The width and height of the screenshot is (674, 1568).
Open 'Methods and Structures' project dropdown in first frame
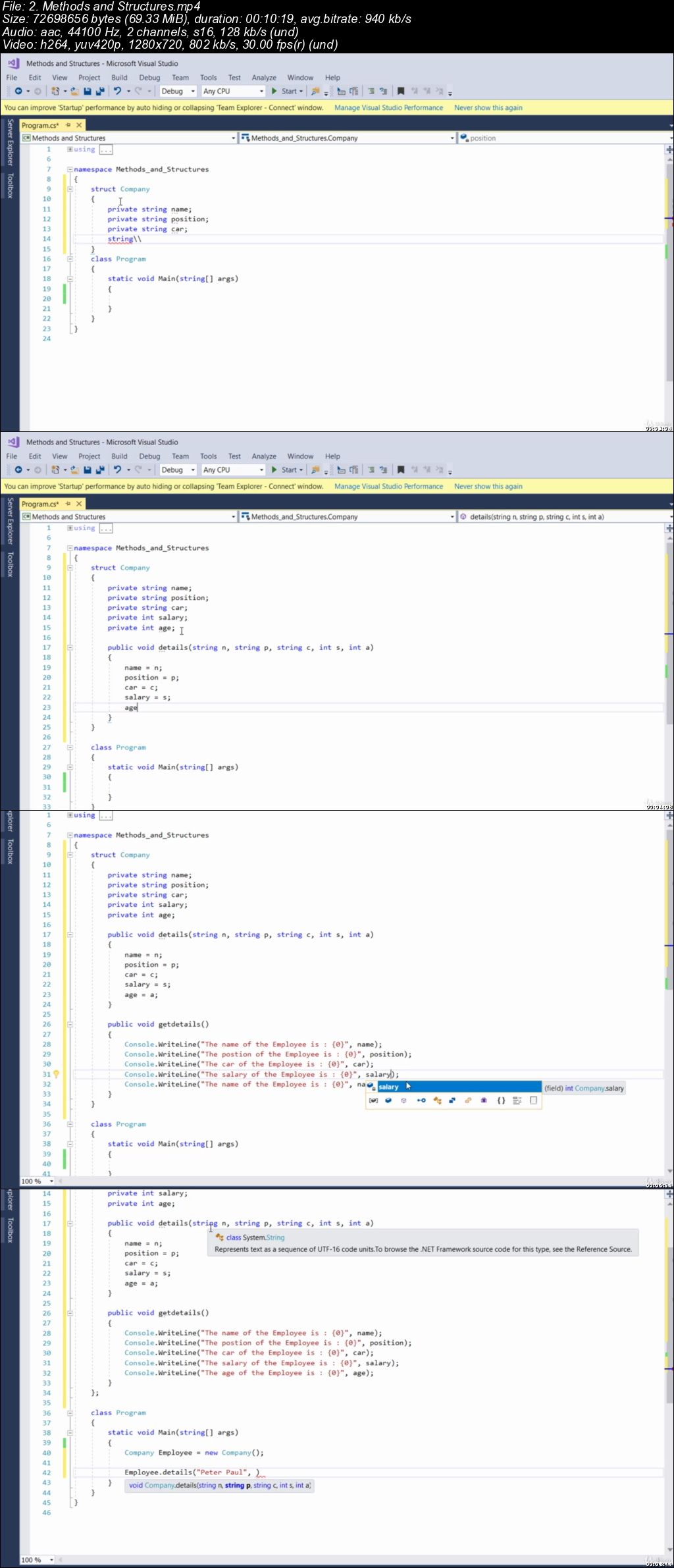[128, 138]
